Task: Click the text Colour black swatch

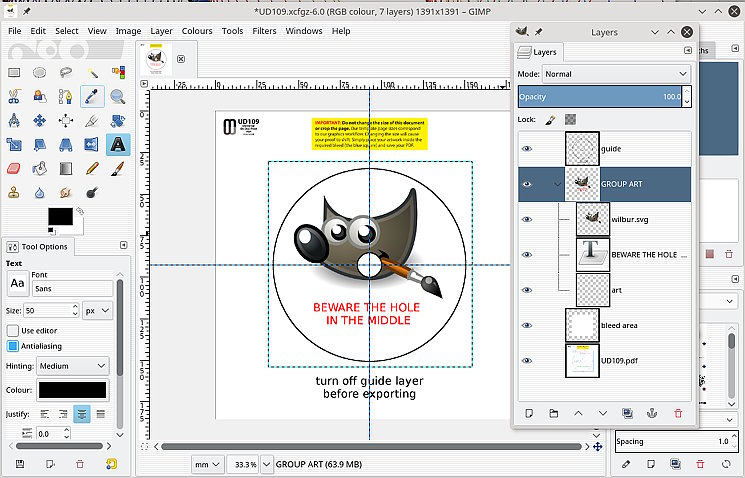Action: click(72, 390)
